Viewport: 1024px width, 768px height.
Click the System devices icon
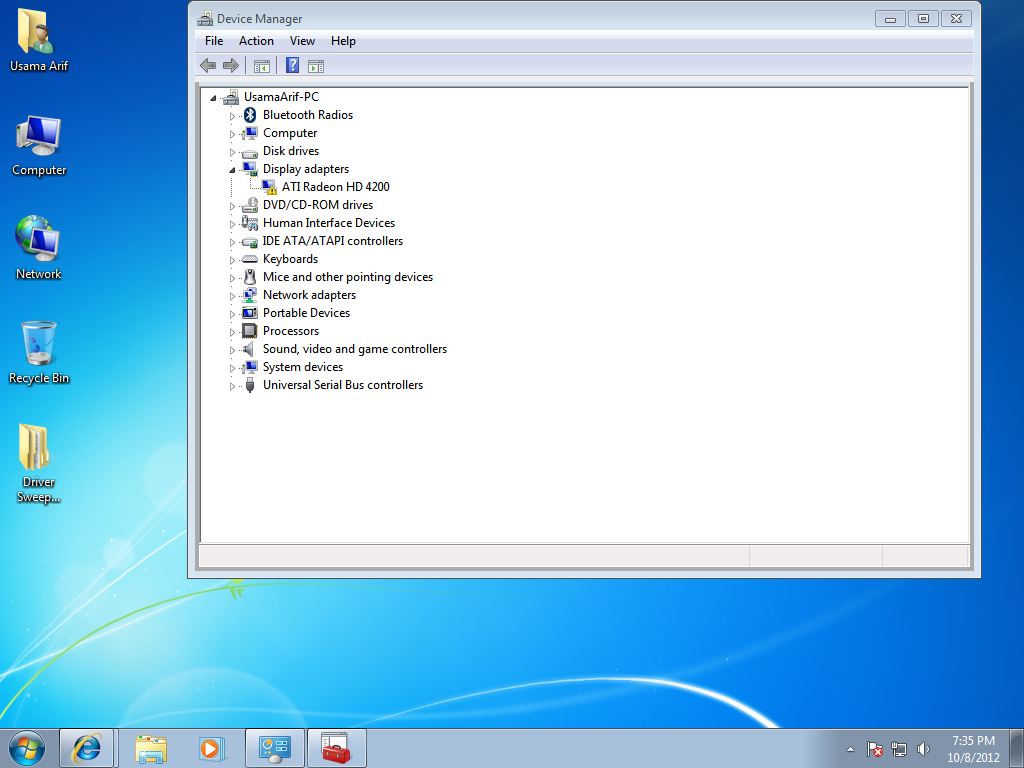[x=249, y=367]
